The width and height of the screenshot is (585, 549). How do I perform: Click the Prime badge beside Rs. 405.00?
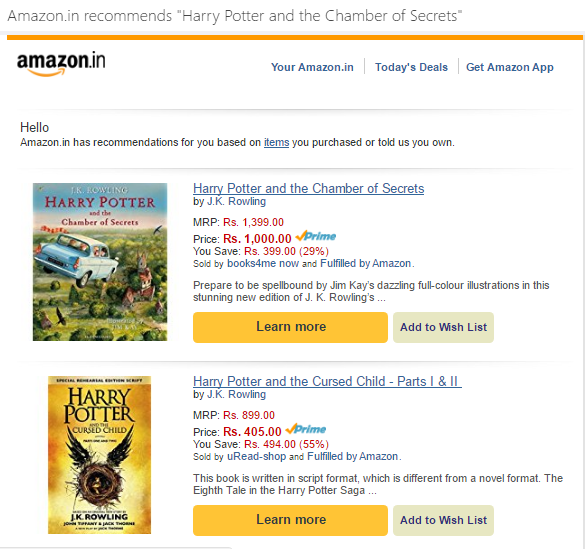point(306,429)
